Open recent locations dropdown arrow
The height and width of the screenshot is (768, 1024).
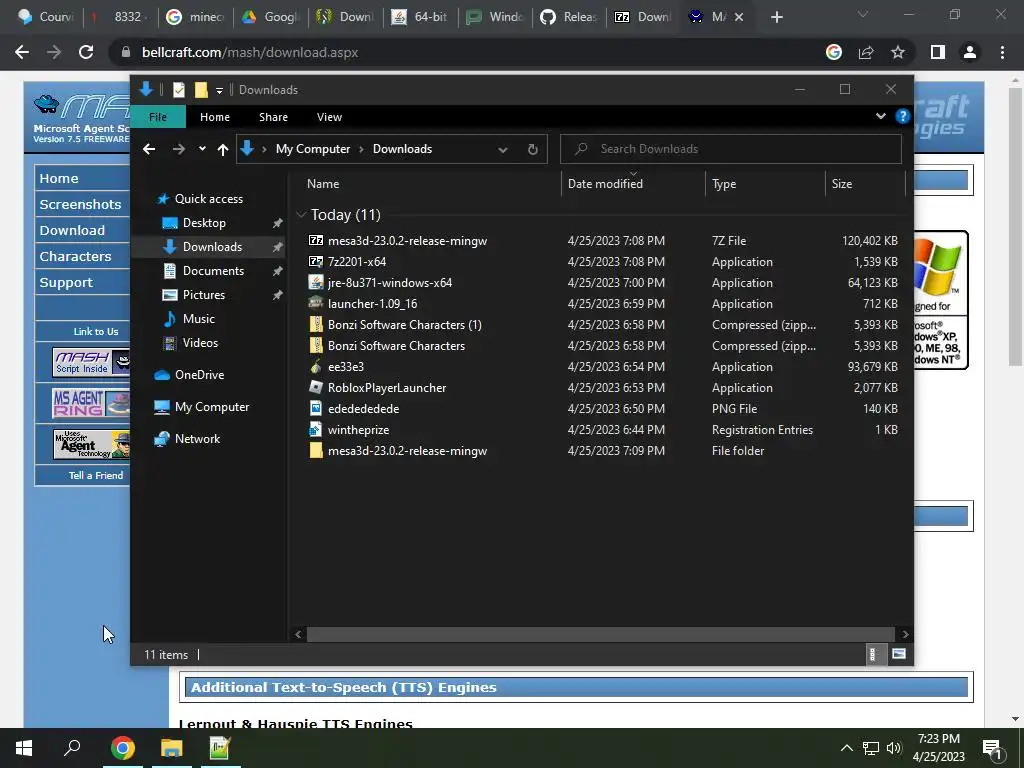(202, 149)
